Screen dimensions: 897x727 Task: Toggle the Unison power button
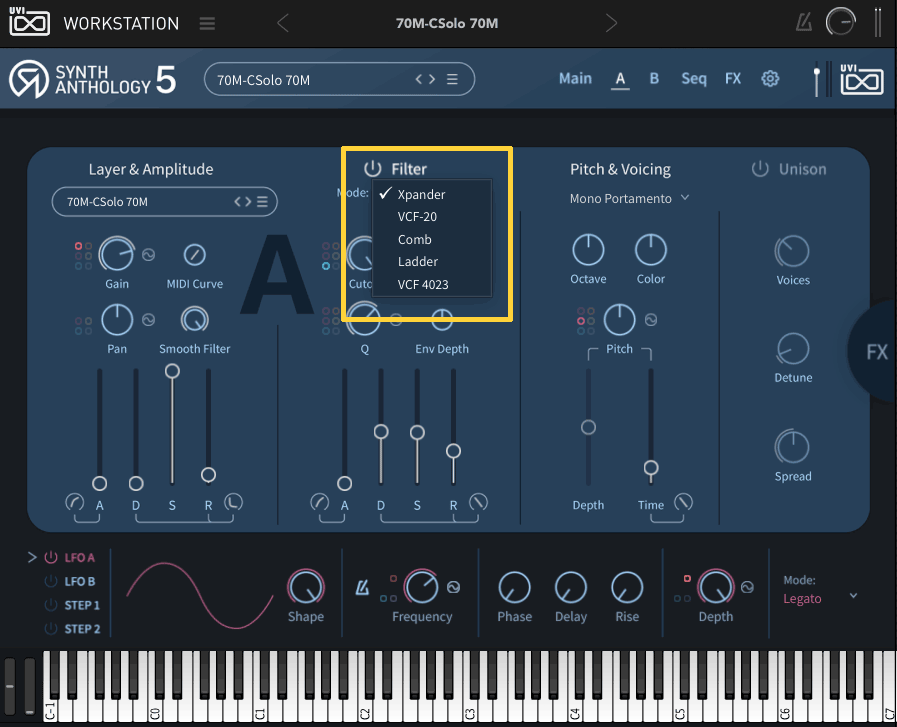coord(760,169)
